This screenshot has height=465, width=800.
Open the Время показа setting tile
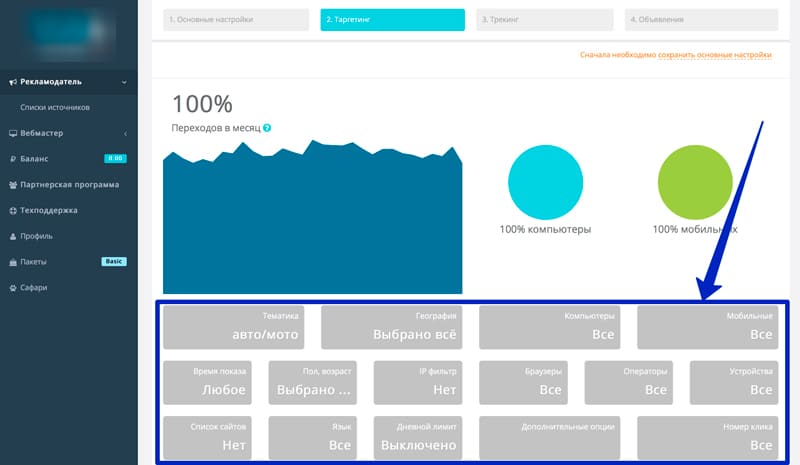coord(207,381)
